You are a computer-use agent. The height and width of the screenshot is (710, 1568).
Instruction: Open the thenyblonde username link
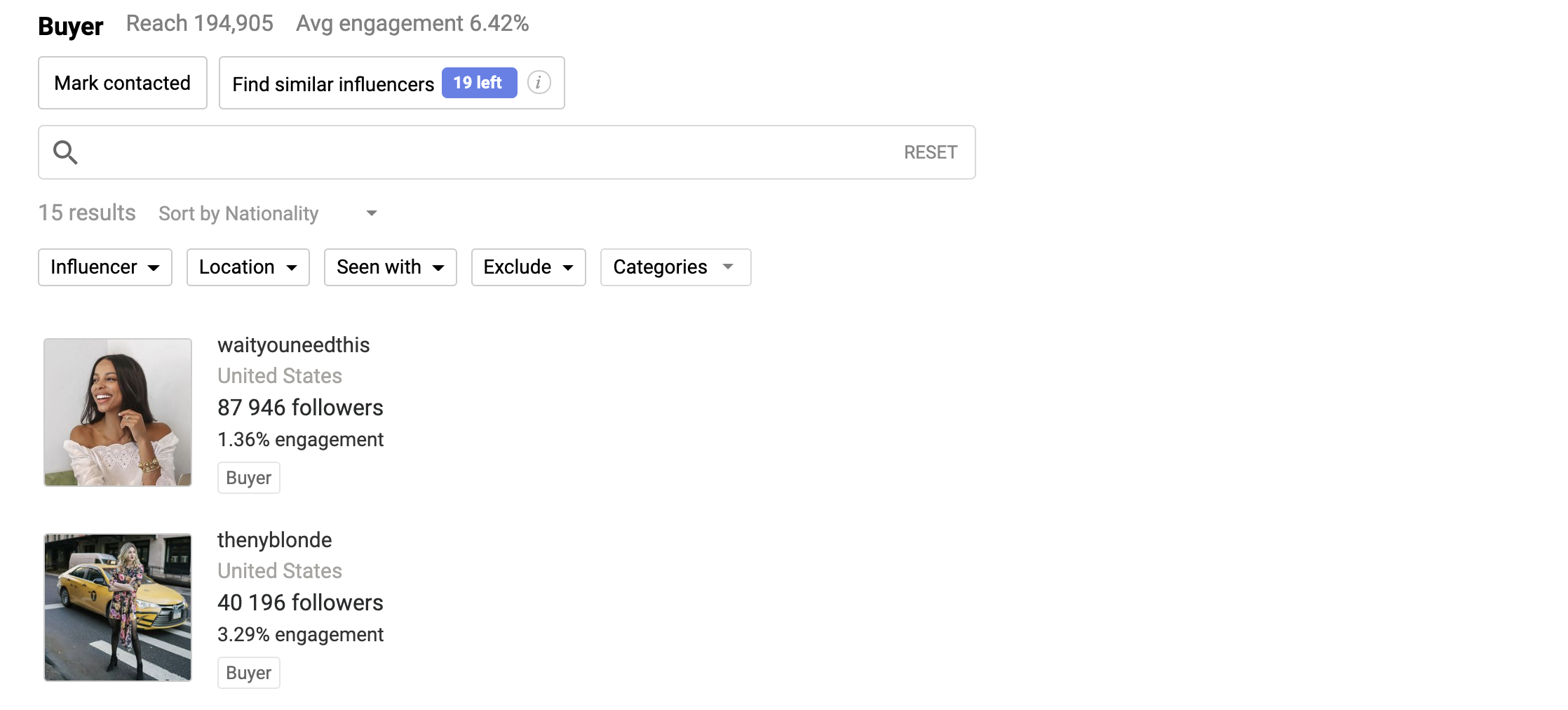coord(274,540)
